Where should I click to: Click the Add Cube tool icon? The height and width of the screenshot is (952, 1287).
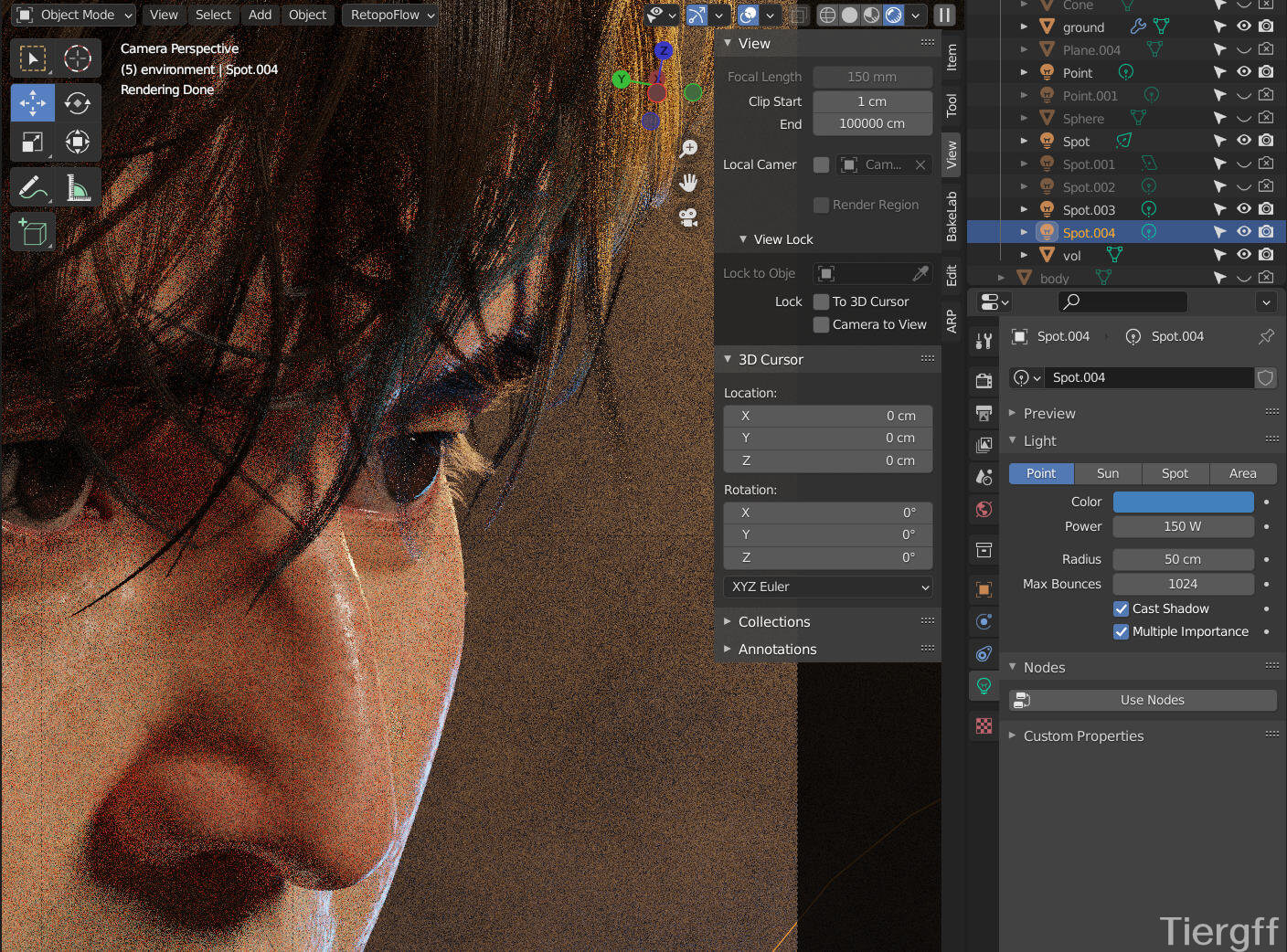click(x=33, y=233)
